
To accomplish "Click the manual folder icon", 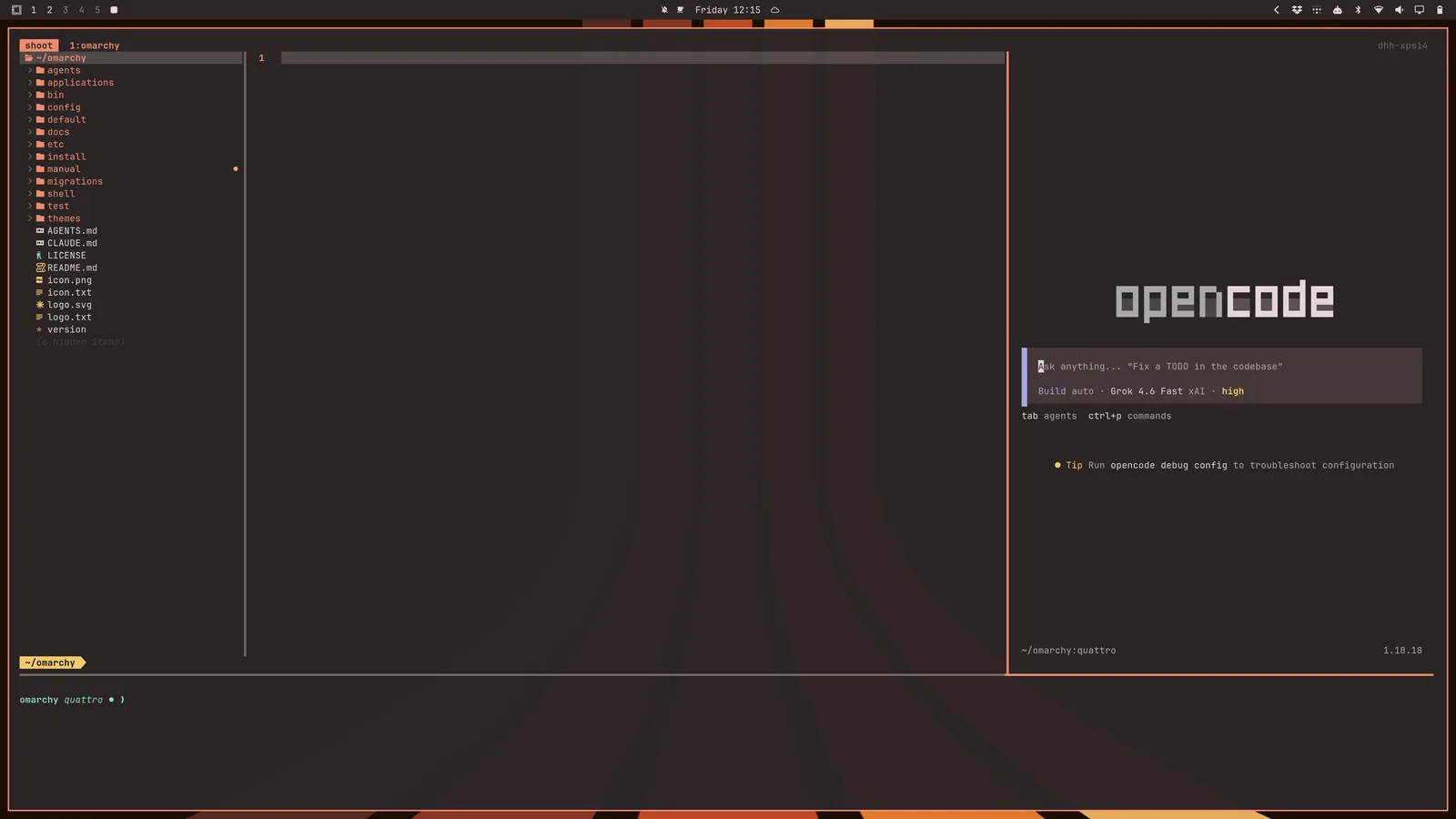I will click(x=40, y=169).
